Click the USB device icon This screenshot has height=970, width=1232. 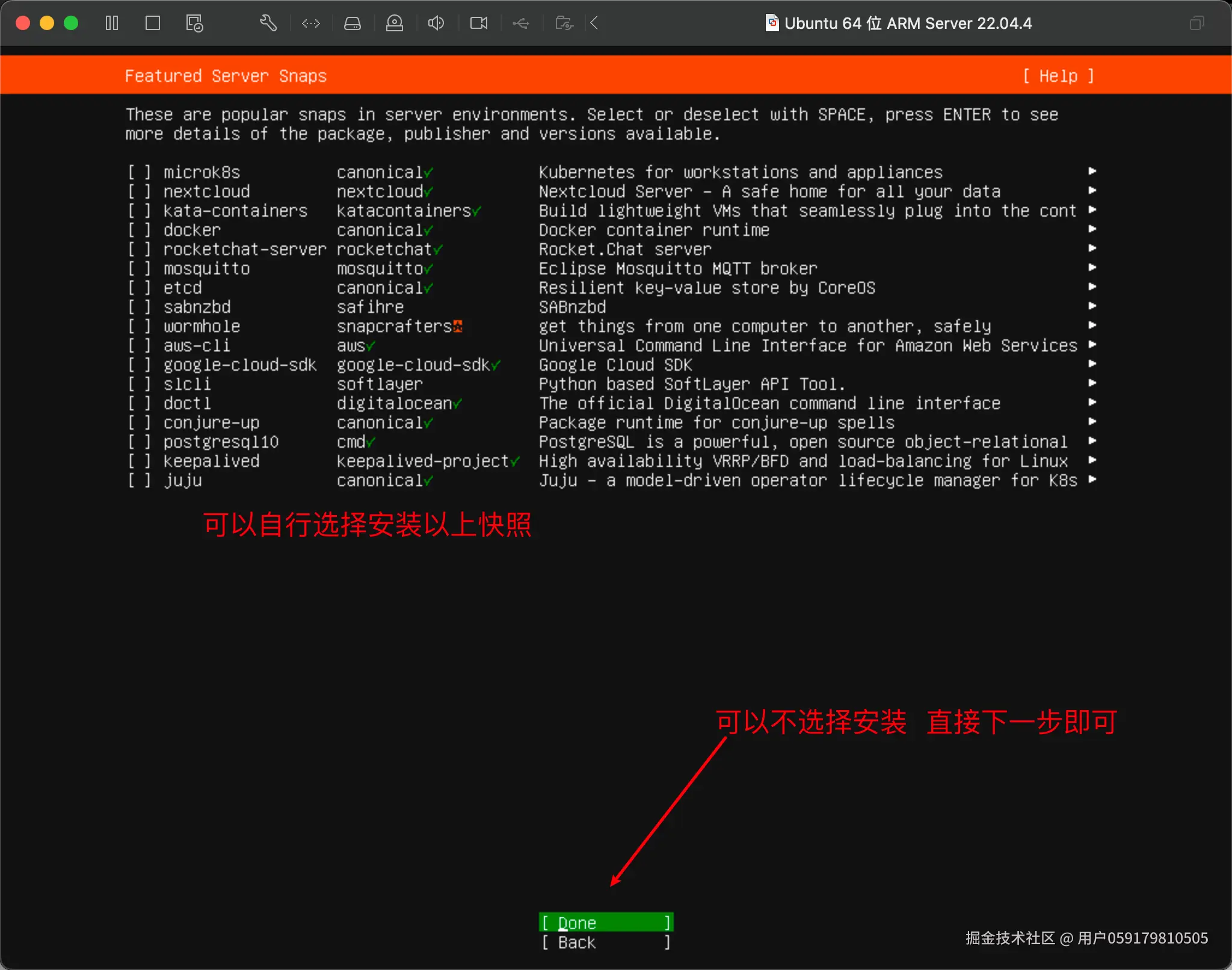click(x=521, y=23)
